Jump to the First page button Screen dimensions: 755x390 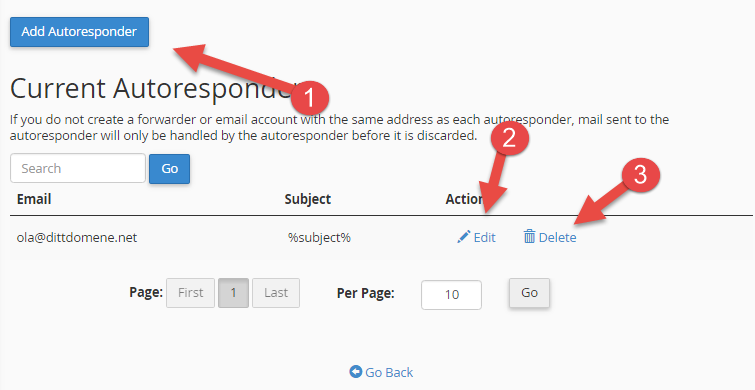tap(190, 293)
